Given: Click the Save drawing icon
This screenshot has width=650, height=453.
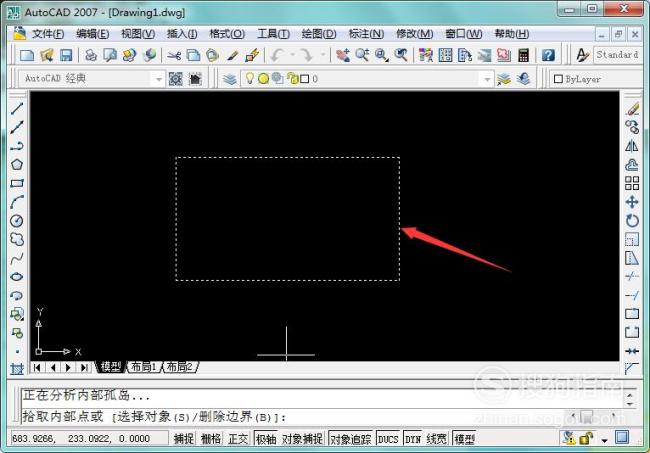Looking at the screenshot, I should [66, 55].
